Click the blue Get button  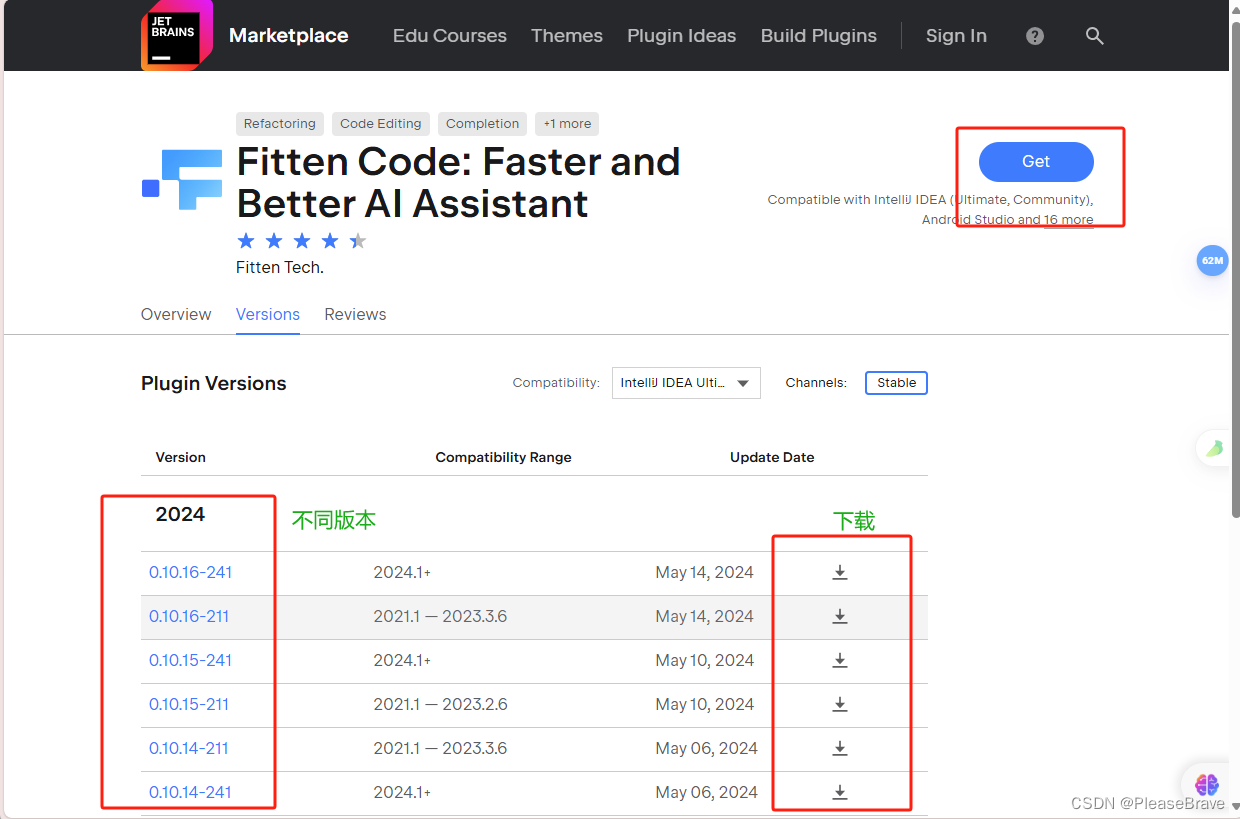tap(1036, 161)
